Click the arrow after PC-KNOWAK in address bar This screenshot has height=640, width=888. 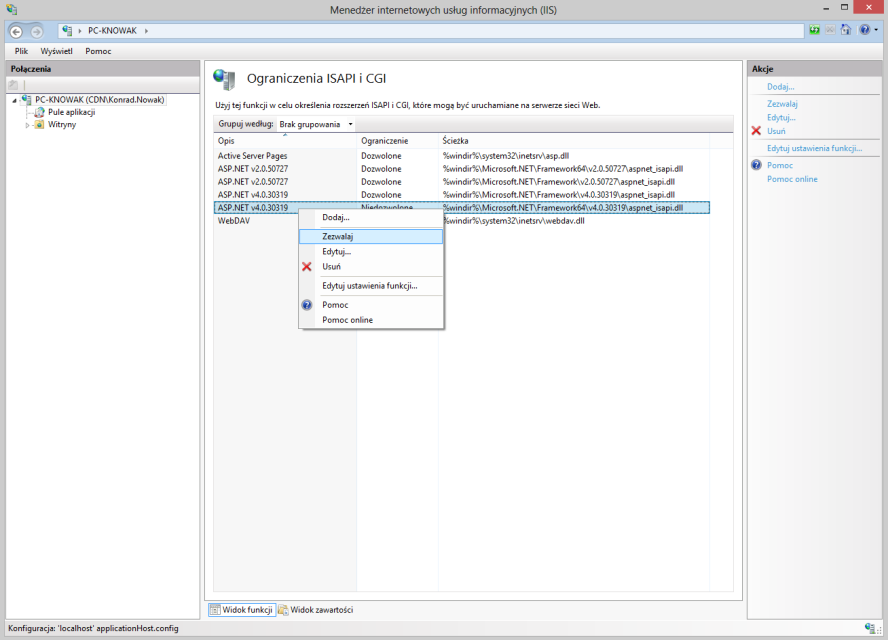click(146, 31)
